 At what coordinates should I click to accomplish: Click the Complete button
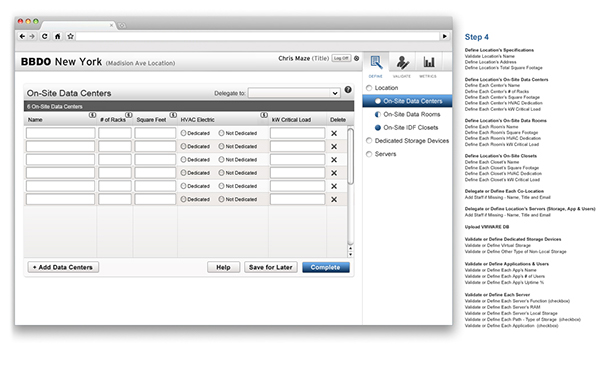tap(326, 267)
